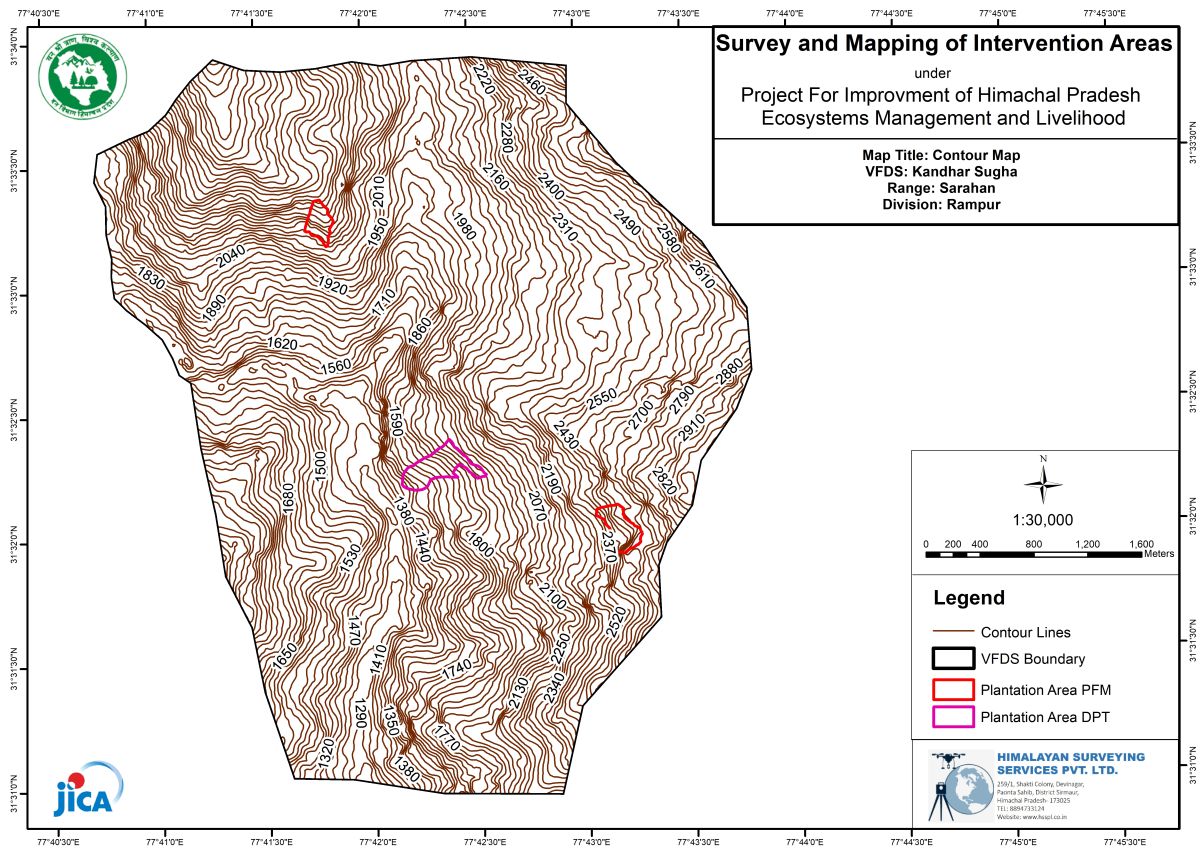Click the Himalayan Surveying drone and globe logo
1200x848 pixels.
point(960,785)
